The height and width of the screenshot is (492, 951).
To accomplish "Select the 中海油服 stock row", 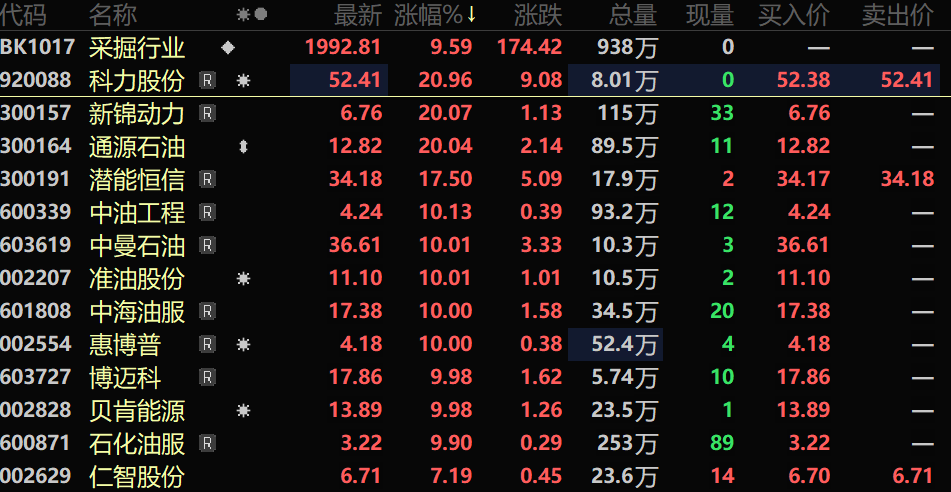I will (x=137, y=312).
